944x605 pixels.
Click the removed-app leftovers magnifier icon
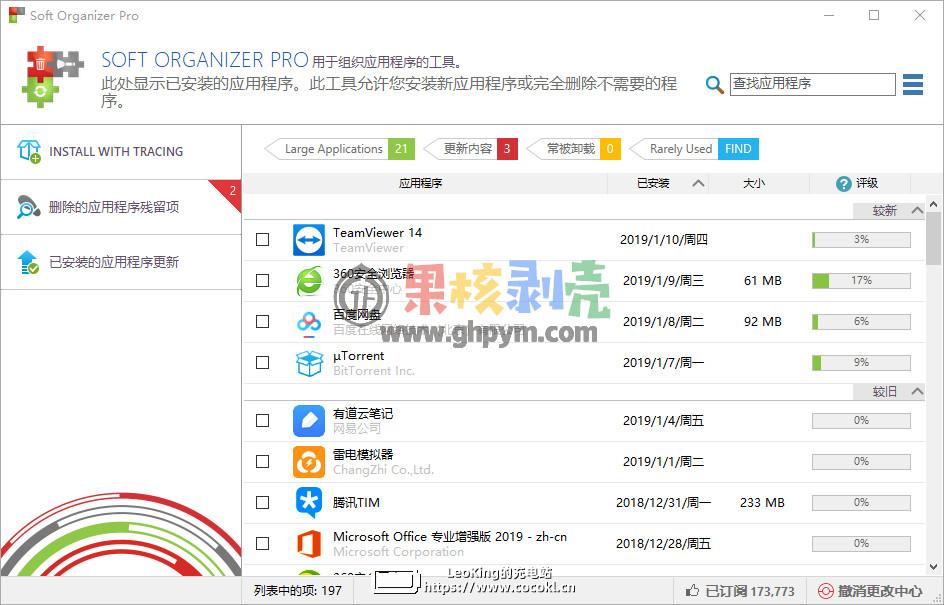(28, 206)
